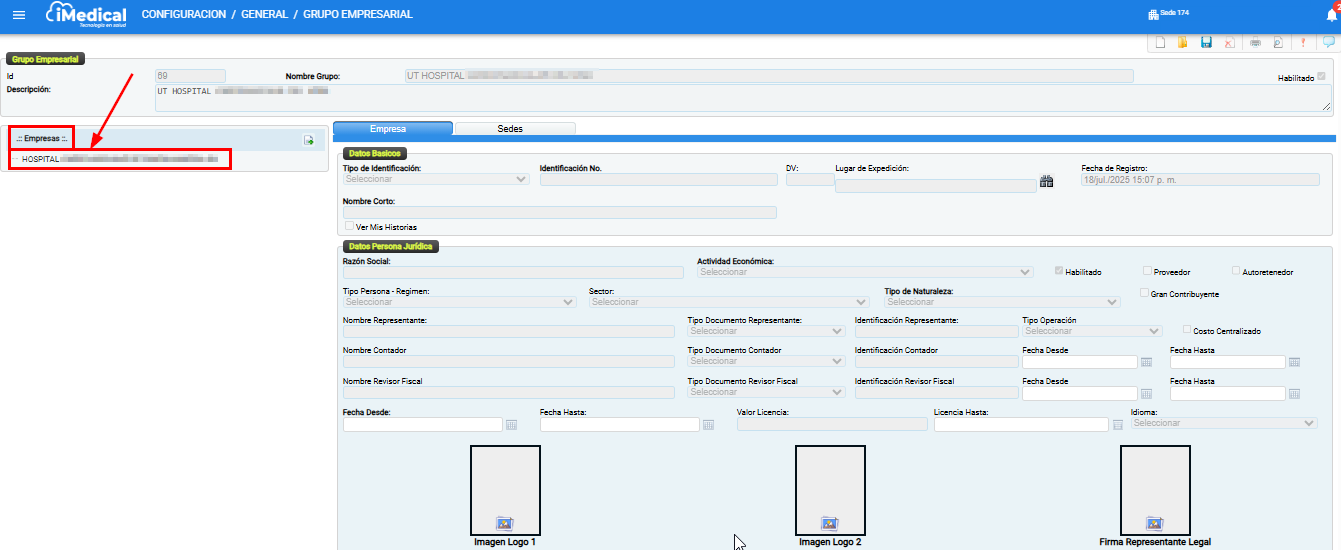1341x550 pixels.
Task: Click the printer toolbar icon
Action: [x=1254, y=42]
